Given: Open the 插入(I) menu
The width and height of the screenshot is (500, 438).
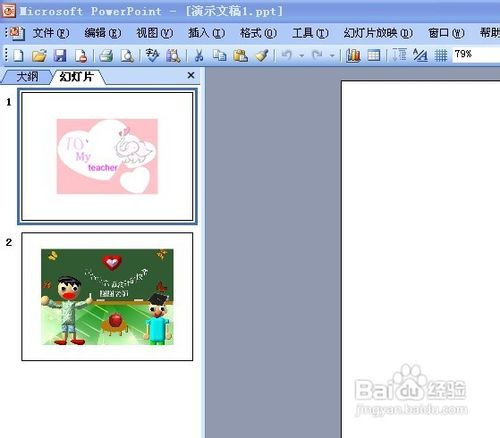Looking at the screenshot, I should click(x=207, y=33).
